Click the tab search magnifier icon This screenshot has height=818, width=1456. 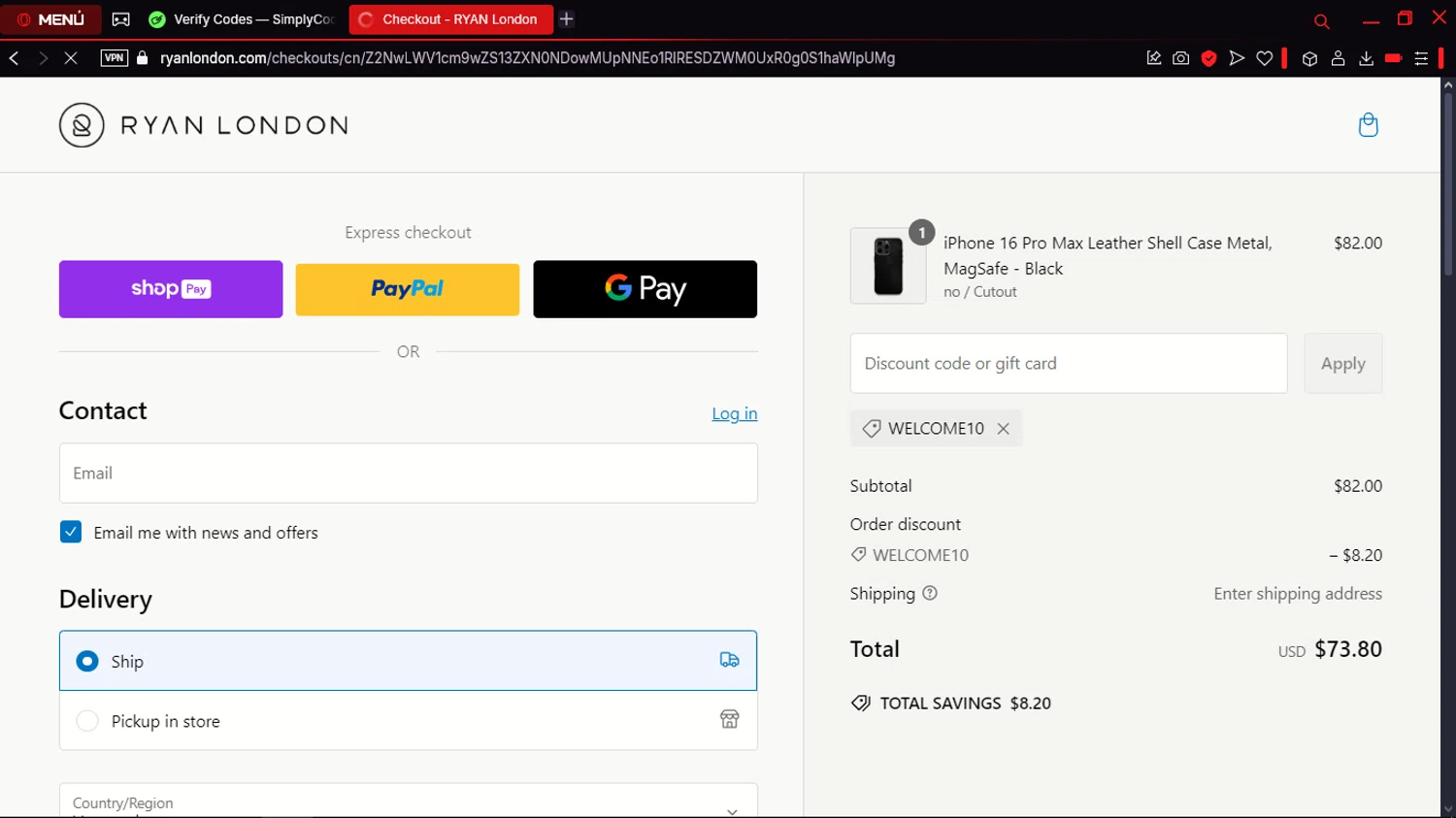[x=1321, y=20]
